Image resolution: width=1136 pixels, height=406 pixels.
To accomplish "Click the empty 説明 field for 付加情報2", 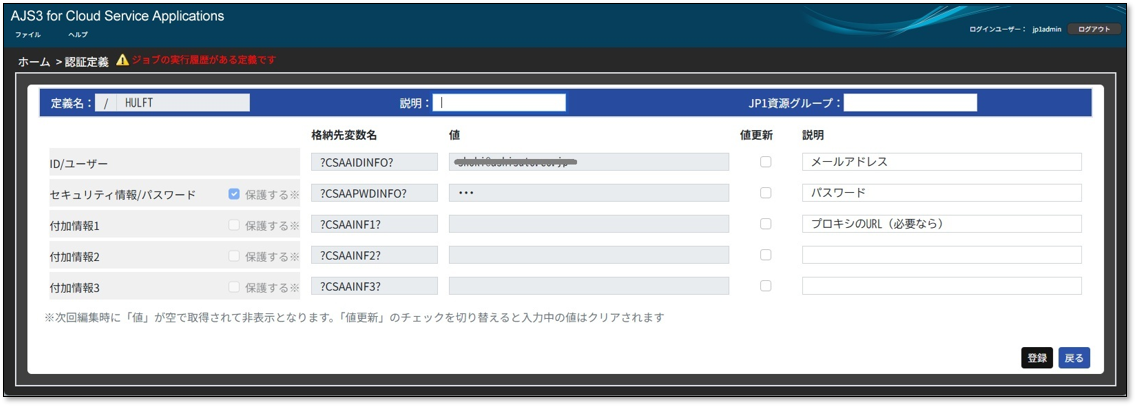I will point(941,255).
